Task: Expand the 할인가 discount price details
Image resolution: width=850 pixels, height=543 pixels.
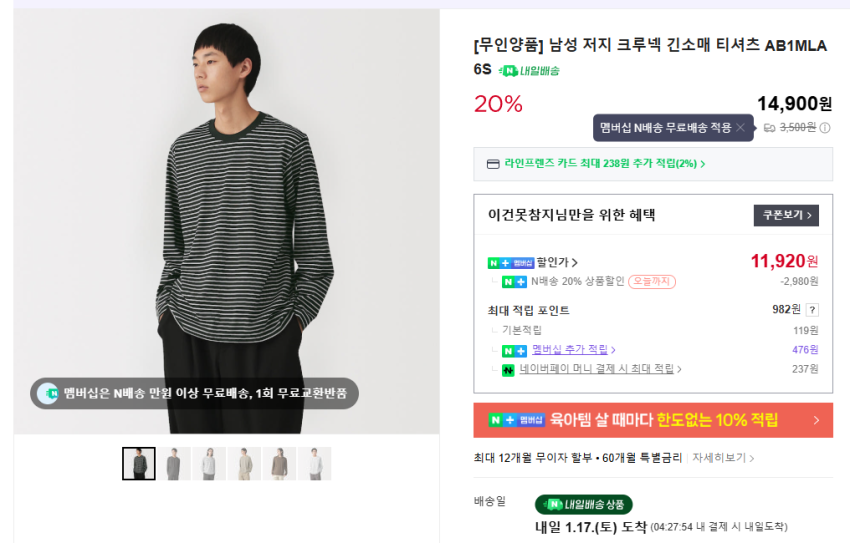Action: point(557,263)
